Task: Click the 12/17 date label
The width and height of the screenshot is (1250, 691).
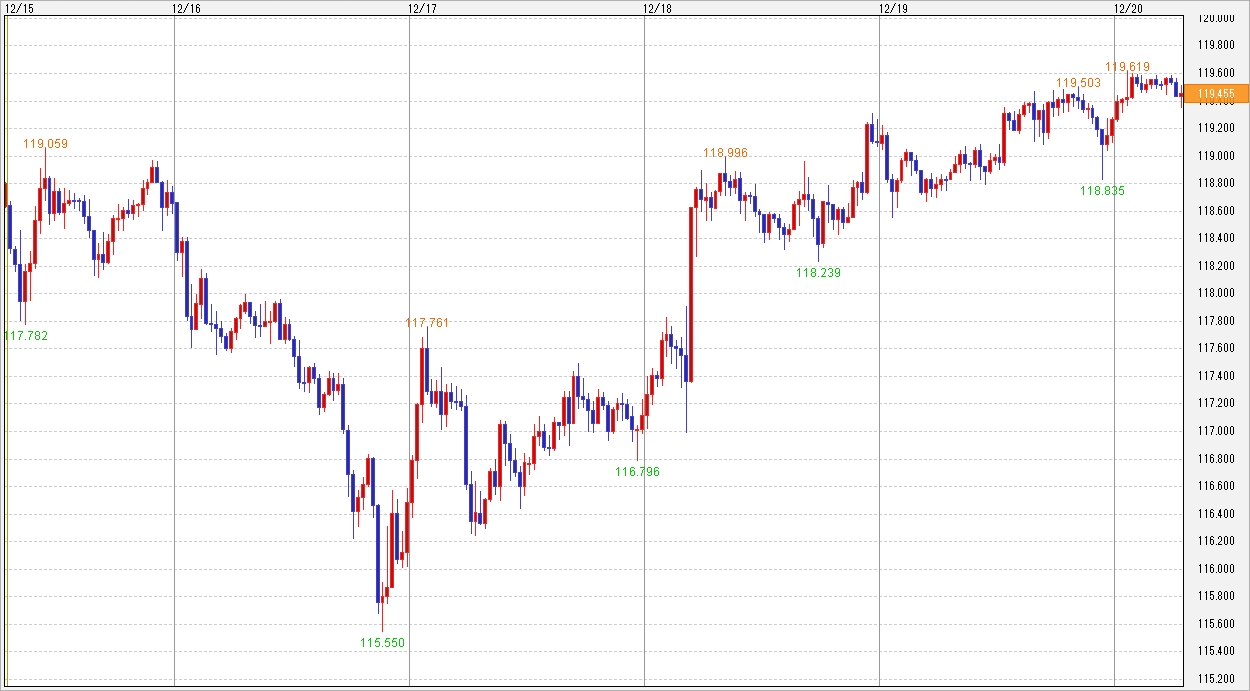Action: click(422, 8)
